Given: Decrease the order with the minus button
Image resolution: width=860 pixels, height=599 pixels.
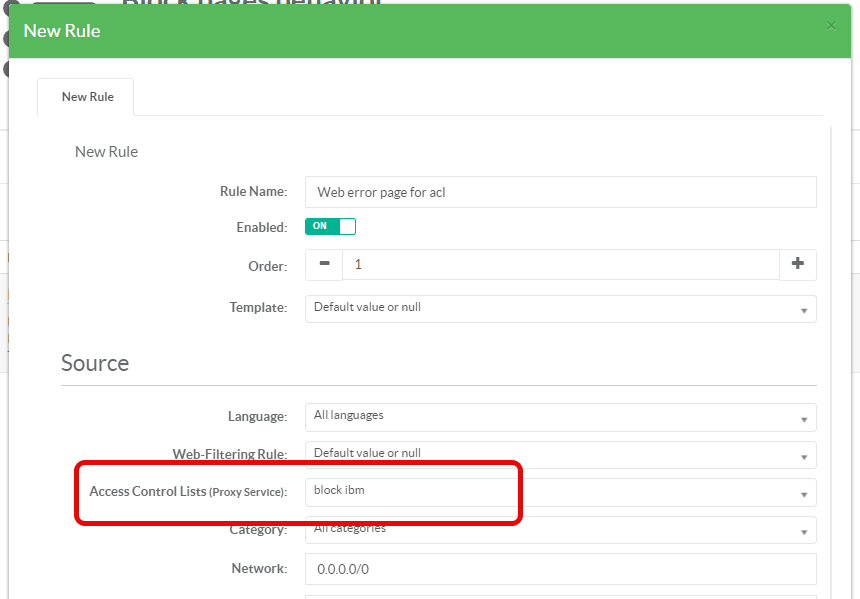Looking at the screenshot, I should click(324, 265).
